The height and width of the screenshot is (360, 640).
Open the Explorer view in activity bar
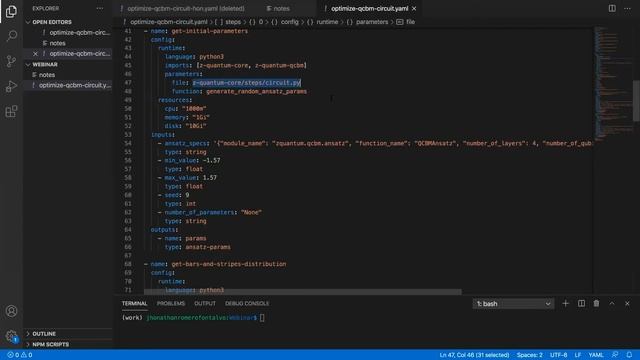click(11, 11)
